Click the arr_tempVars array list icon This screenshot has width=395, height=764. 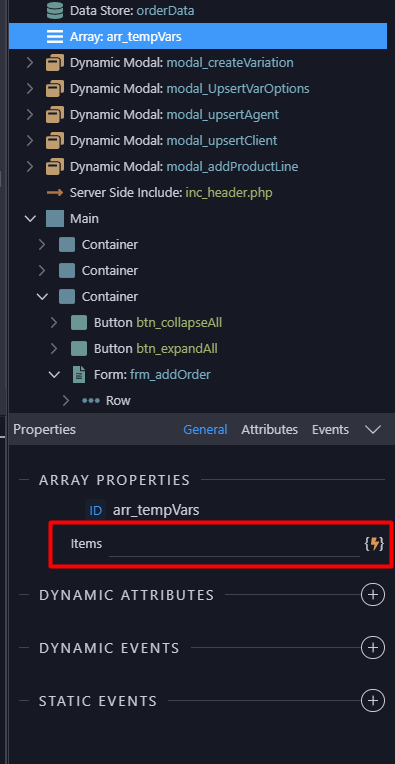[55, 37]
